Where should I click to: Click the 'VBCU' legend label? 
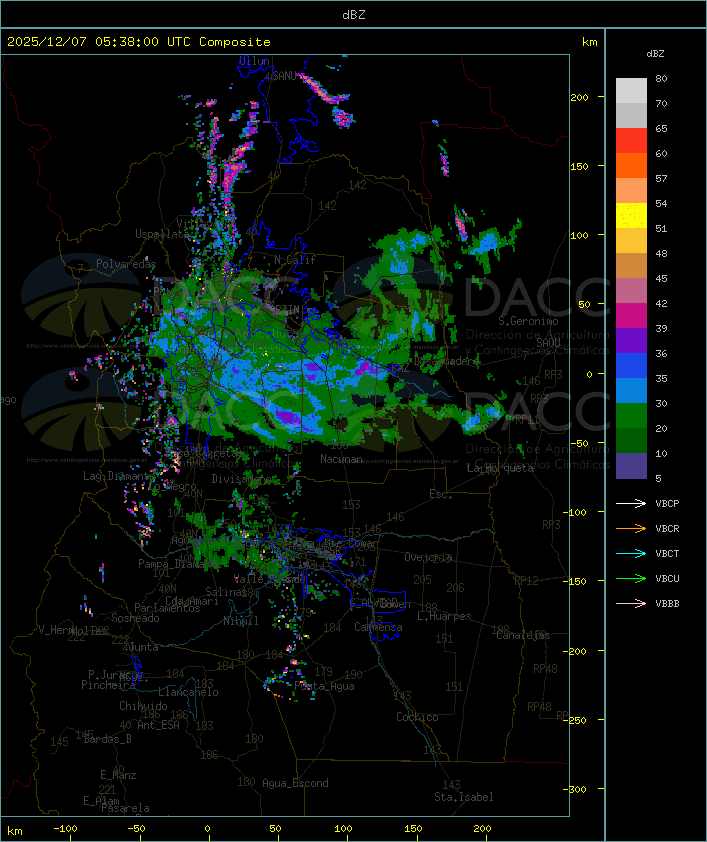[x=667, y=578]
